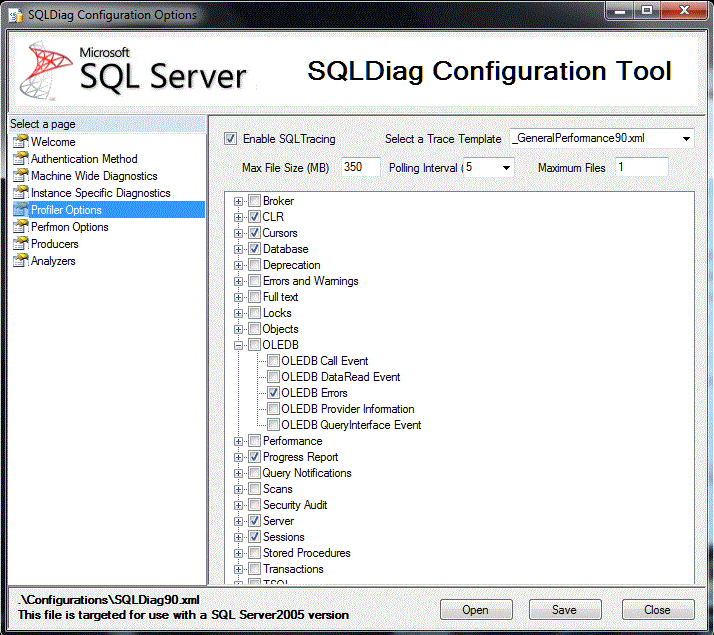Click the Machine Wide Diagnostics icon

20,176
